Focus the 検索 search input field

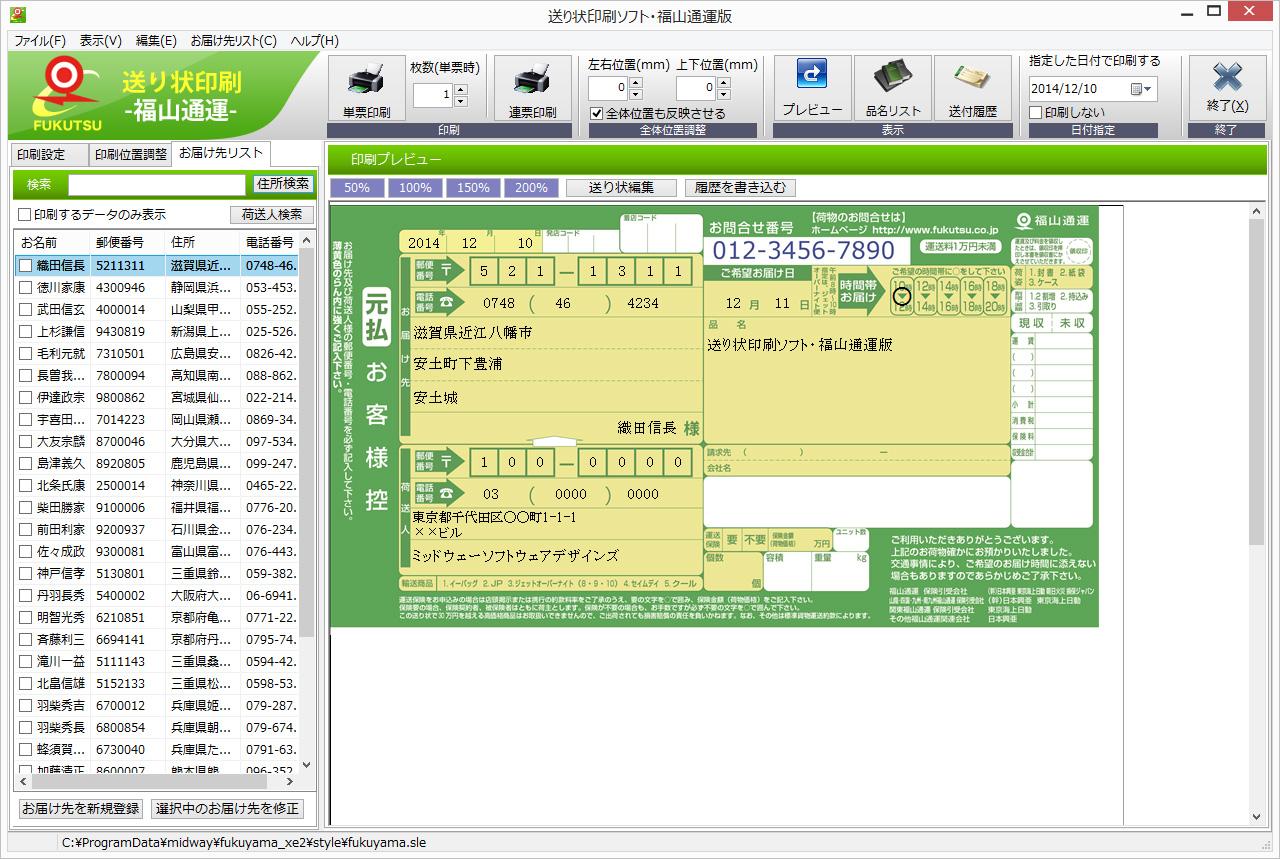point(157,185)
